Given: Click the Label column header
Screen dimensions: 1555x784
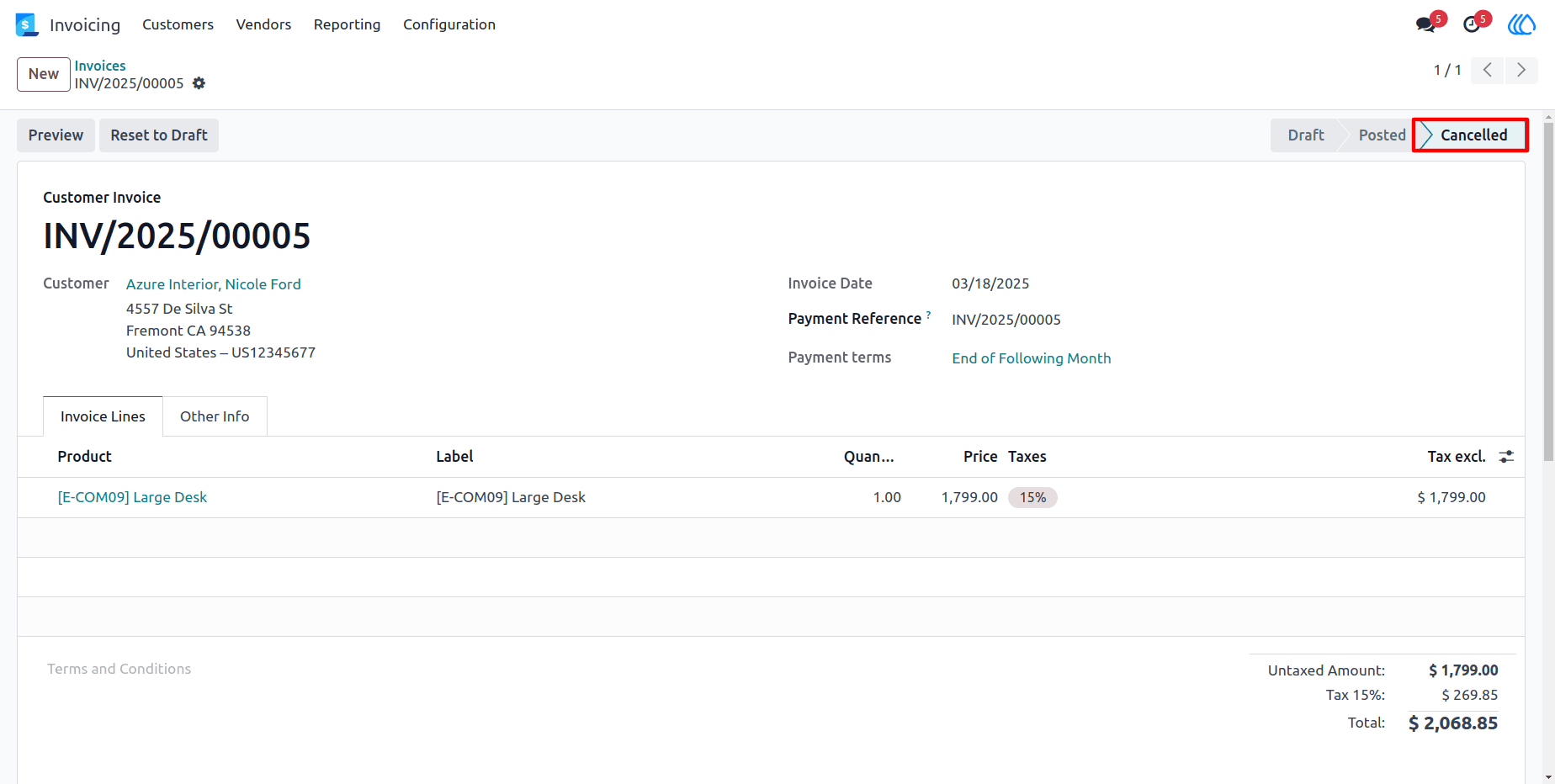Looking at the screenshot, I should (x=454, y=456).
